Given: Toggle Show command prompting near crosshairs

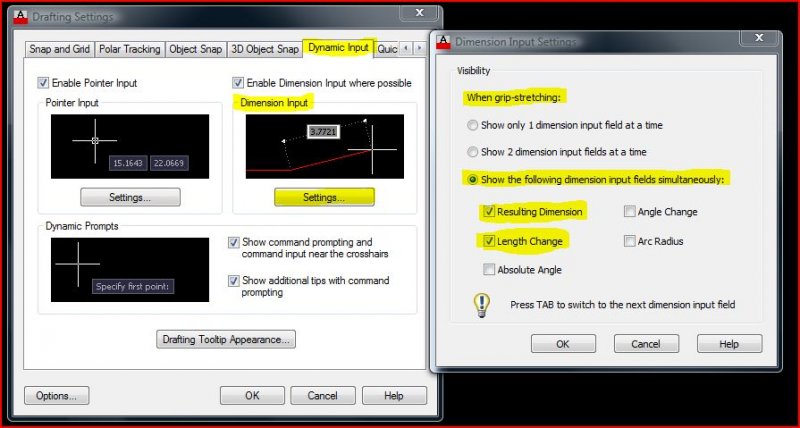Looking at the screenshot, I should [x=234, y=242].
